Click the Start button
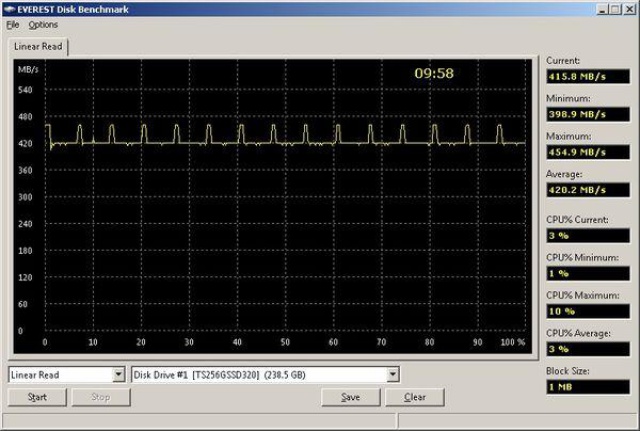The height and width of the screenshot is (431, 640). [x=37, y=397]
